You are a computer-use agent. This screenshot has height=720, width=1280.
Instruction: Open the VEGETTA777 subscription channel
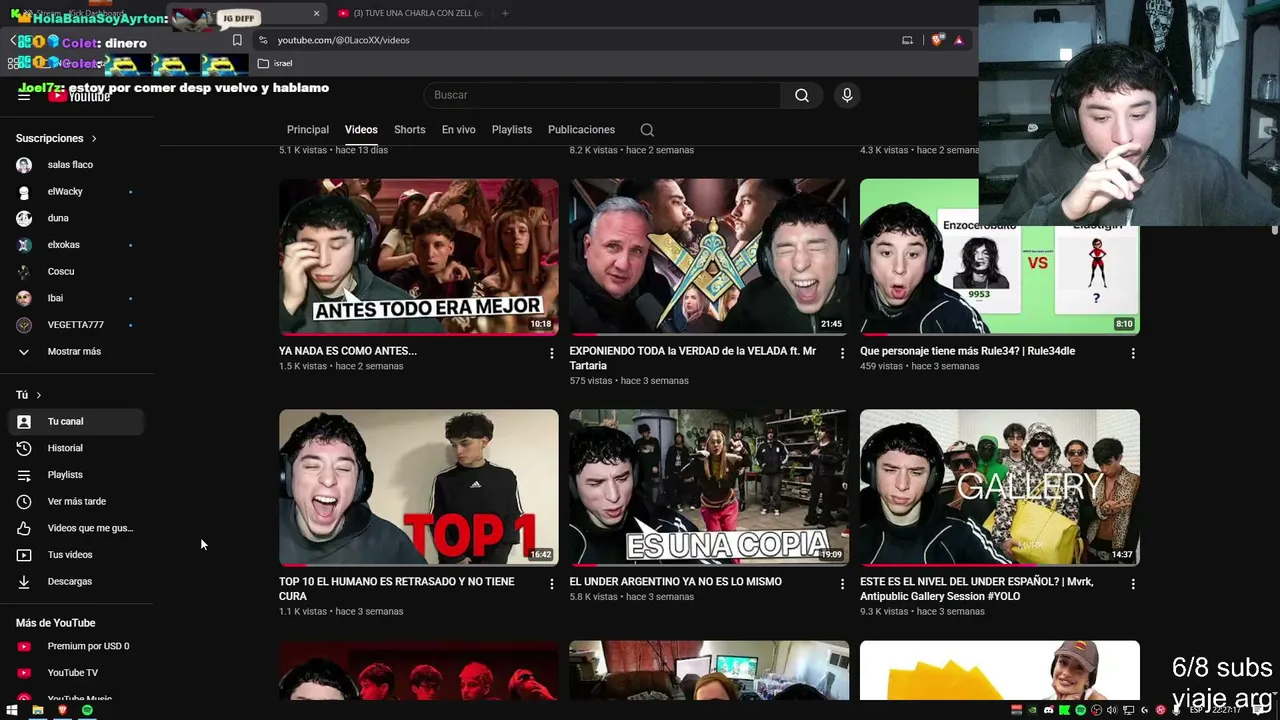(x=76, y=325)
